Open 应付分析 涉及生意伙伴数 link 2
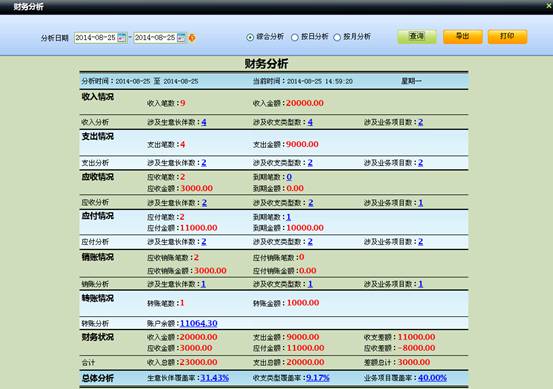Image resolution: width=553 pixels, height=389 pixels. (204, 242)
